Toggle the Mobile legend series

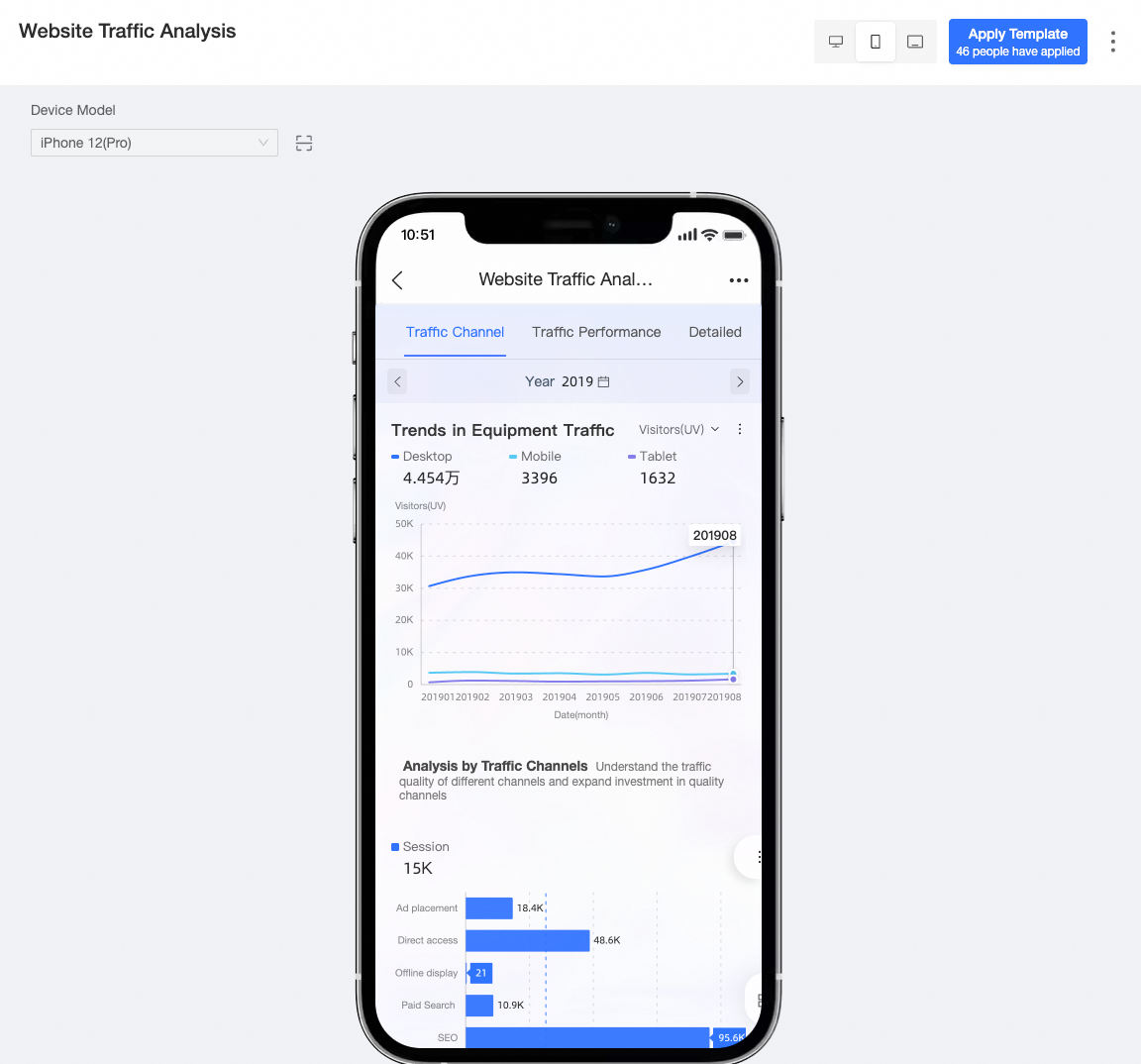(535, 457)
